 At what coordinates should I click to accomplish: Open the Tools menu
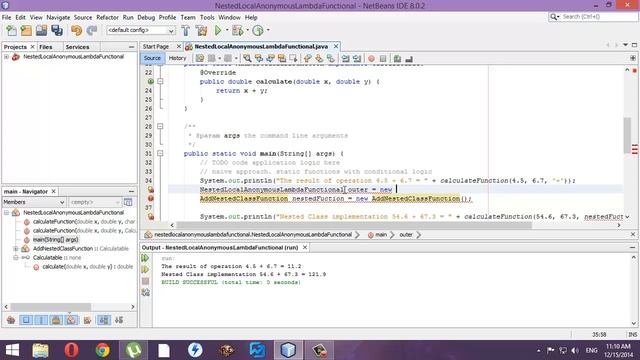[207, 18]
